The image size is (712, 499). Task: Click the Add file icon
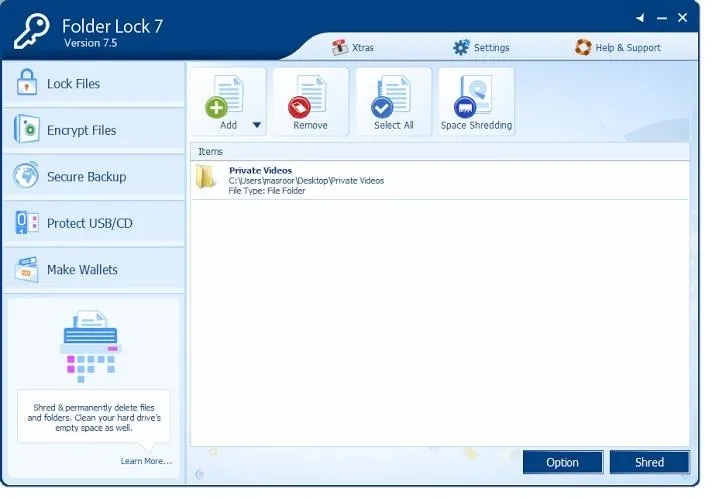[224, 97]
